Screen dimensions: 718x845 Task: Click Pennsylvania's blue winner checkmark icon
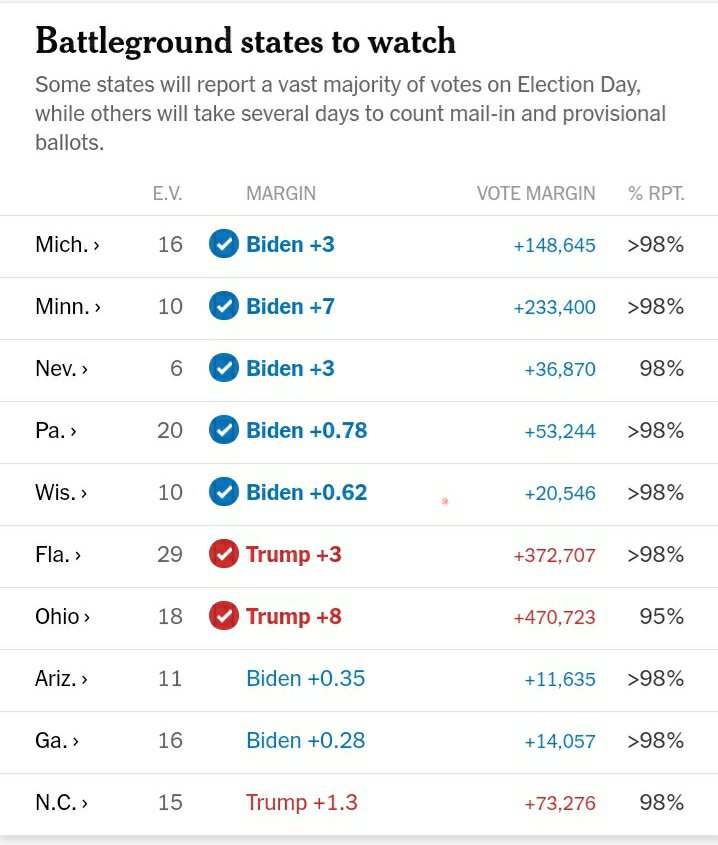[x=224, y=430]
